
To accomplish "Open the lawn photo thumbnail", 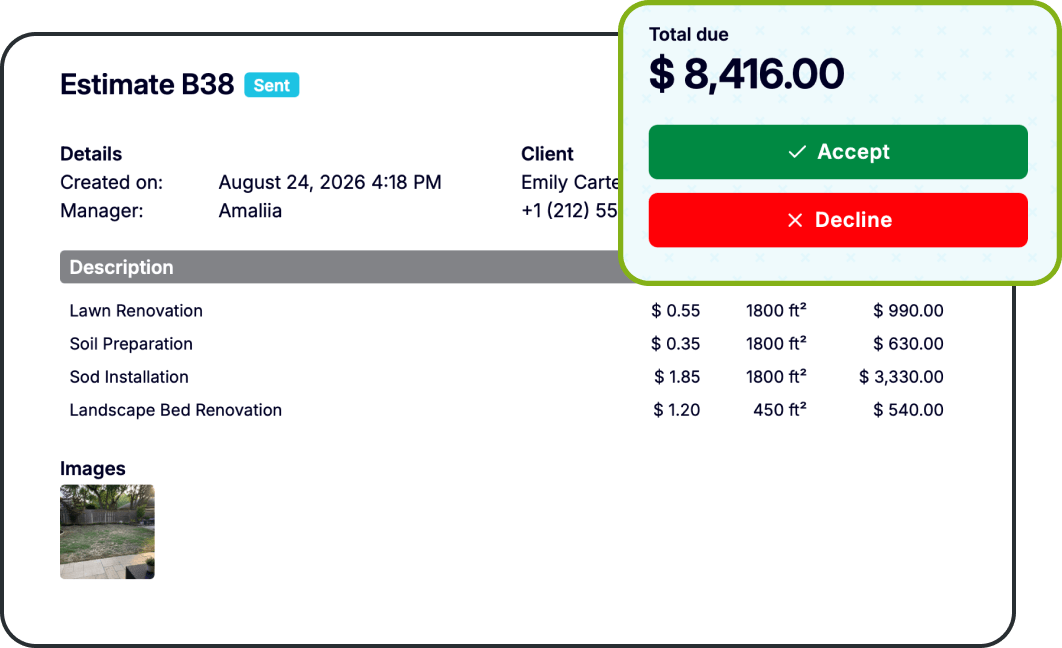I will point(107,532).
